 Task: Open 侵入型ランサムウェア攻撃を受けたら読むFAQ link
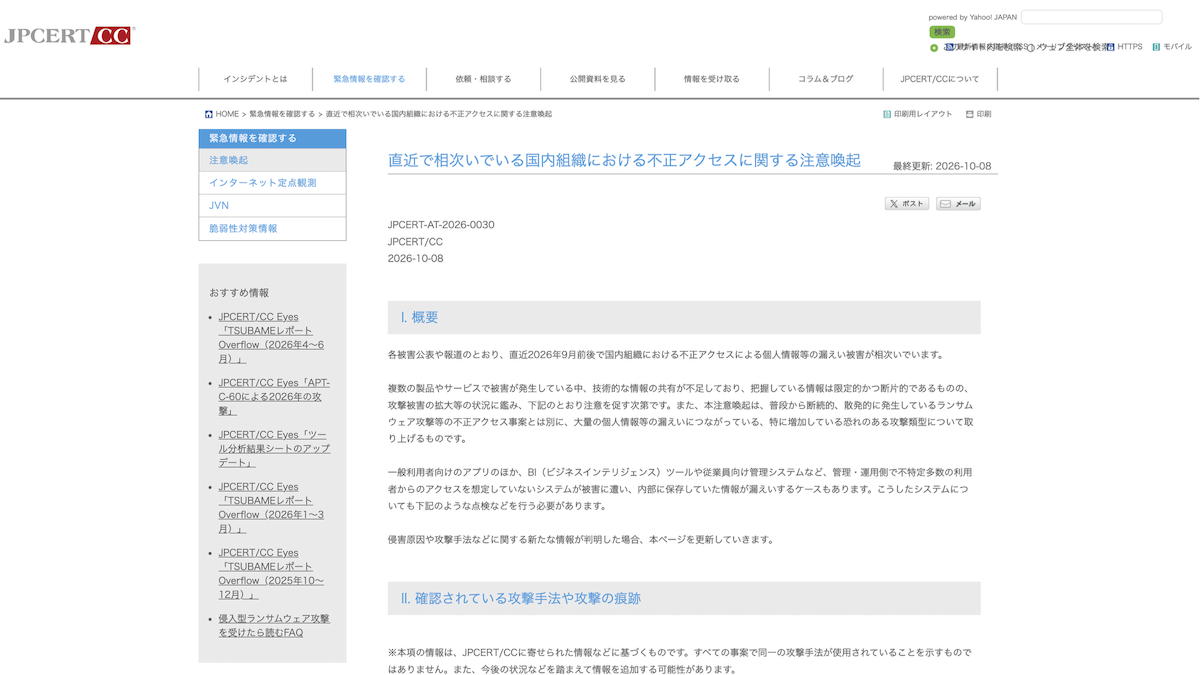point(274,625)
